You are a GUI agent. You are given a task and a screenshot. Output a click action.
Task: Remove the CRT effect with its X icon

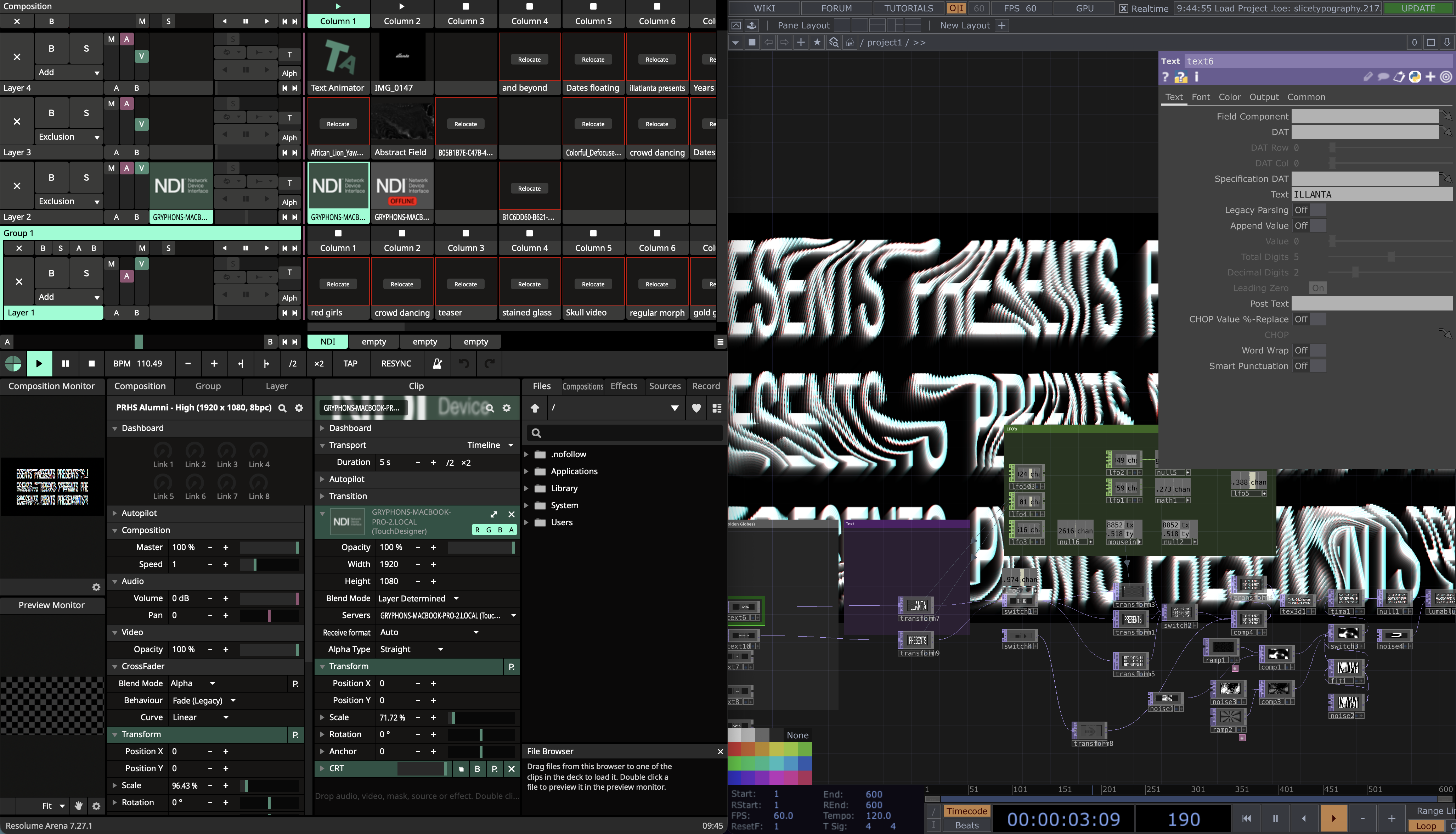512,769
